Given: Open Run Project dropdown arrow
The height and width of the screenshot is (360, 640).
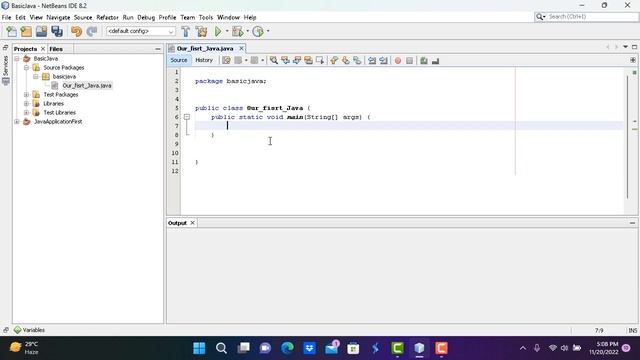Looking at the screenshot, I should click(x=227, y=31).
